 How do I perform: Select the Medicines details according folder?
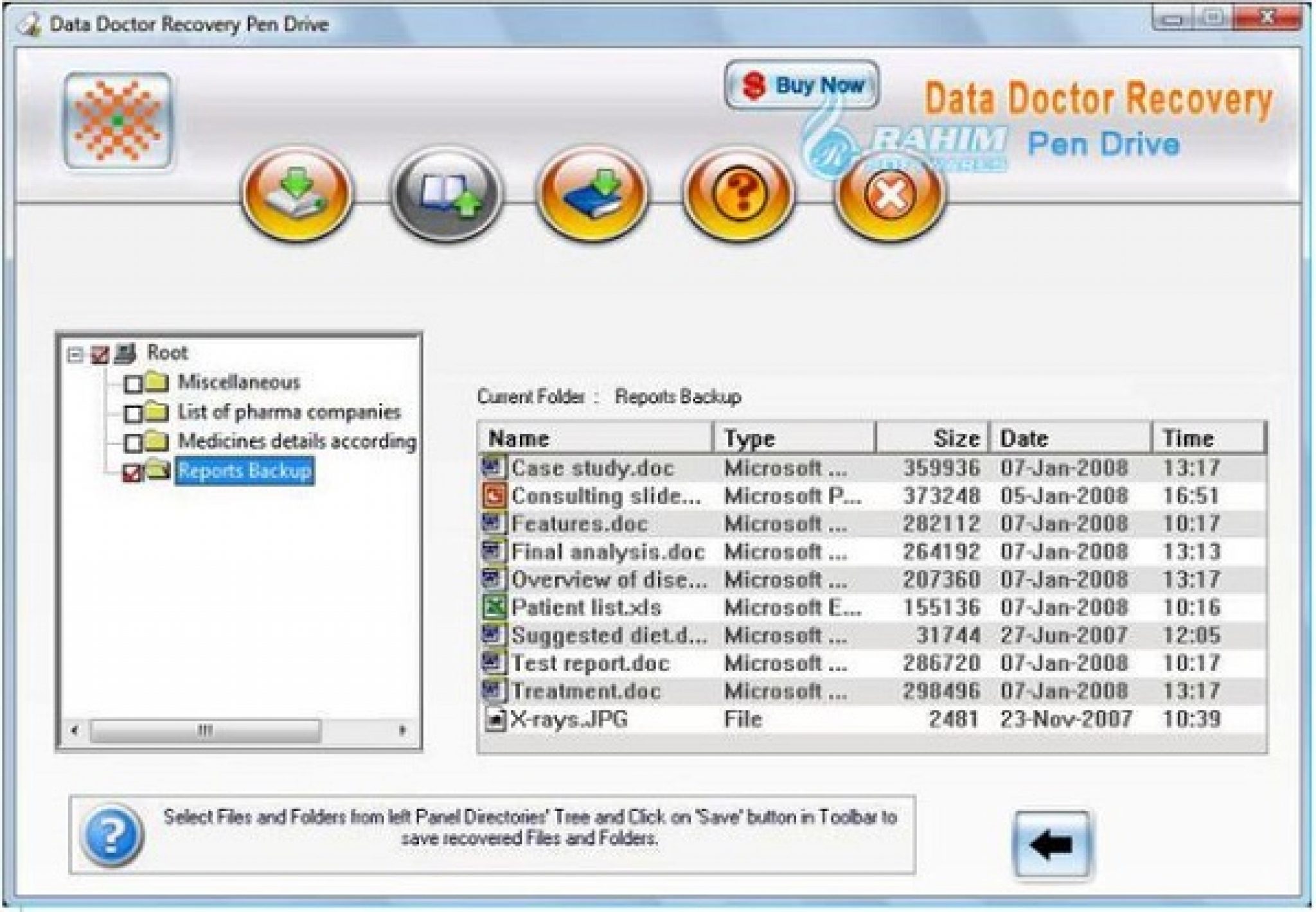point(296,441)
